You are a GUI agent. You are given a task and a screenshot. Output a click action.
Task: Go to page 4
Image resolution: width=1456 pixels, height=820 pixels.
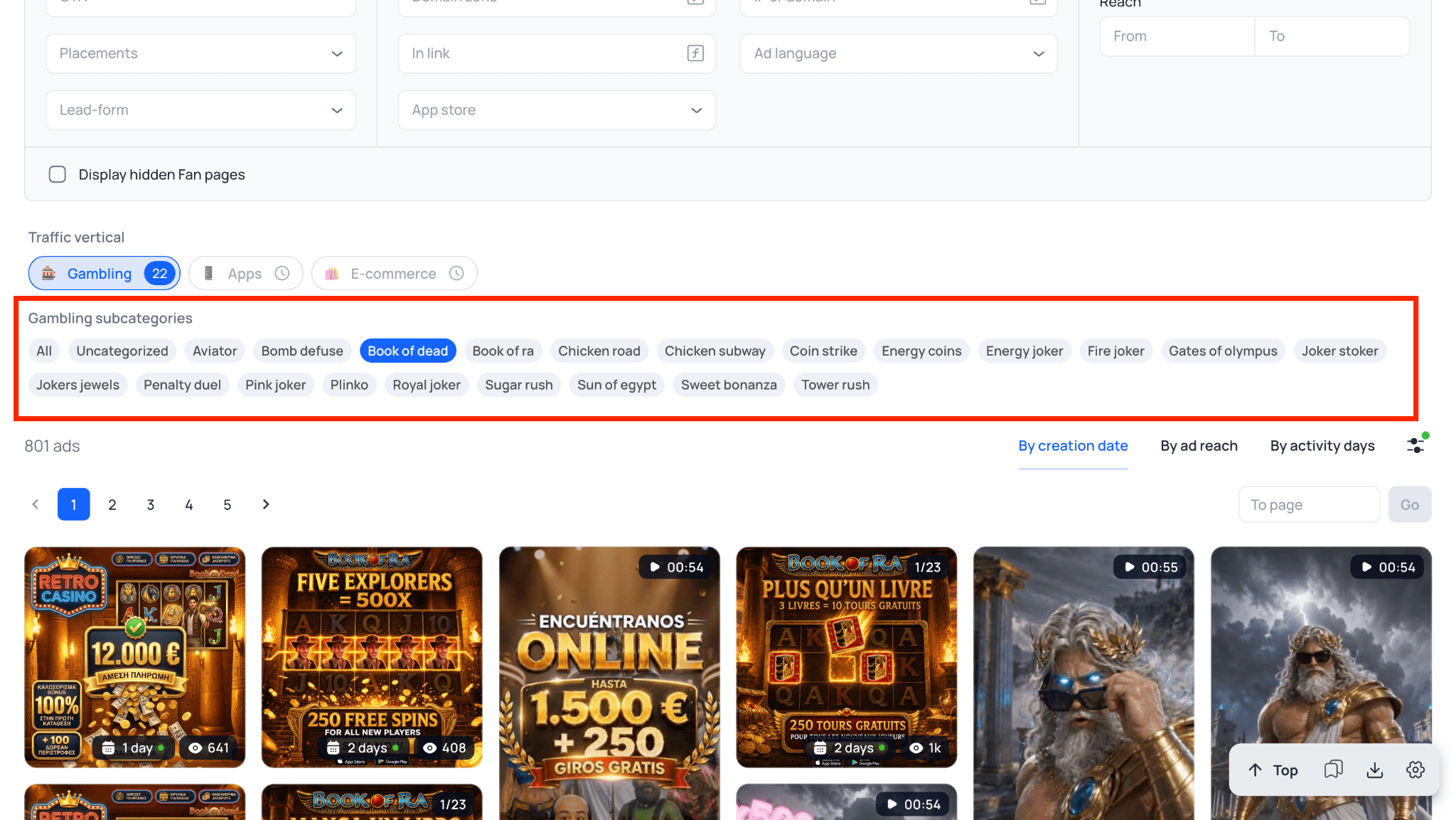coord(189,504)
